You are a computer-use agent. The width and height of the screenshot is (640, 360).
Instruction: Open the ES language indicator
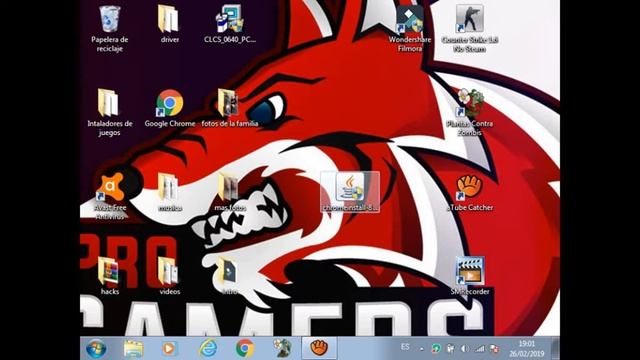(404, 347)
